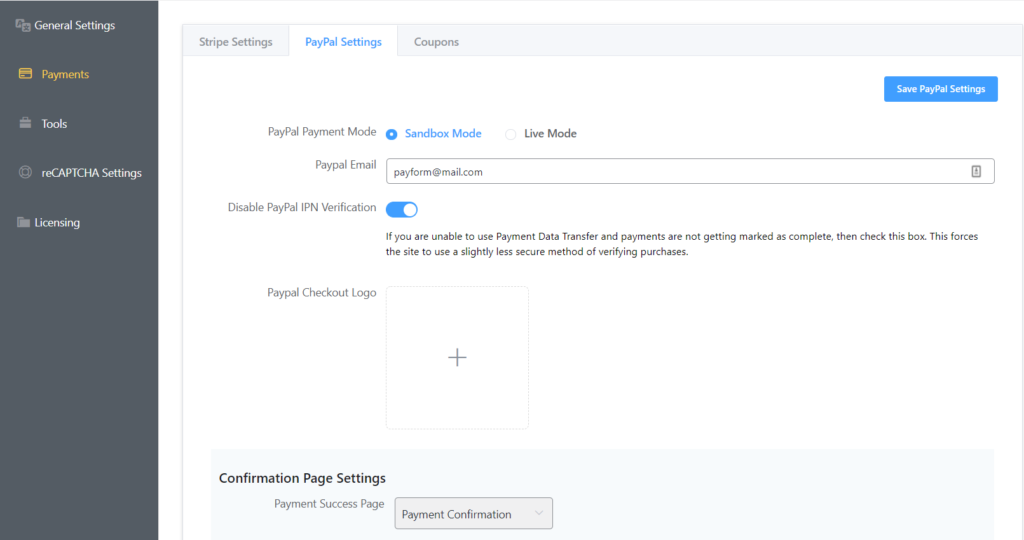Click the reCAPTCHA Settings text label in sidebar
Screen dimensions: 1024x540
(x=91, y=173)
